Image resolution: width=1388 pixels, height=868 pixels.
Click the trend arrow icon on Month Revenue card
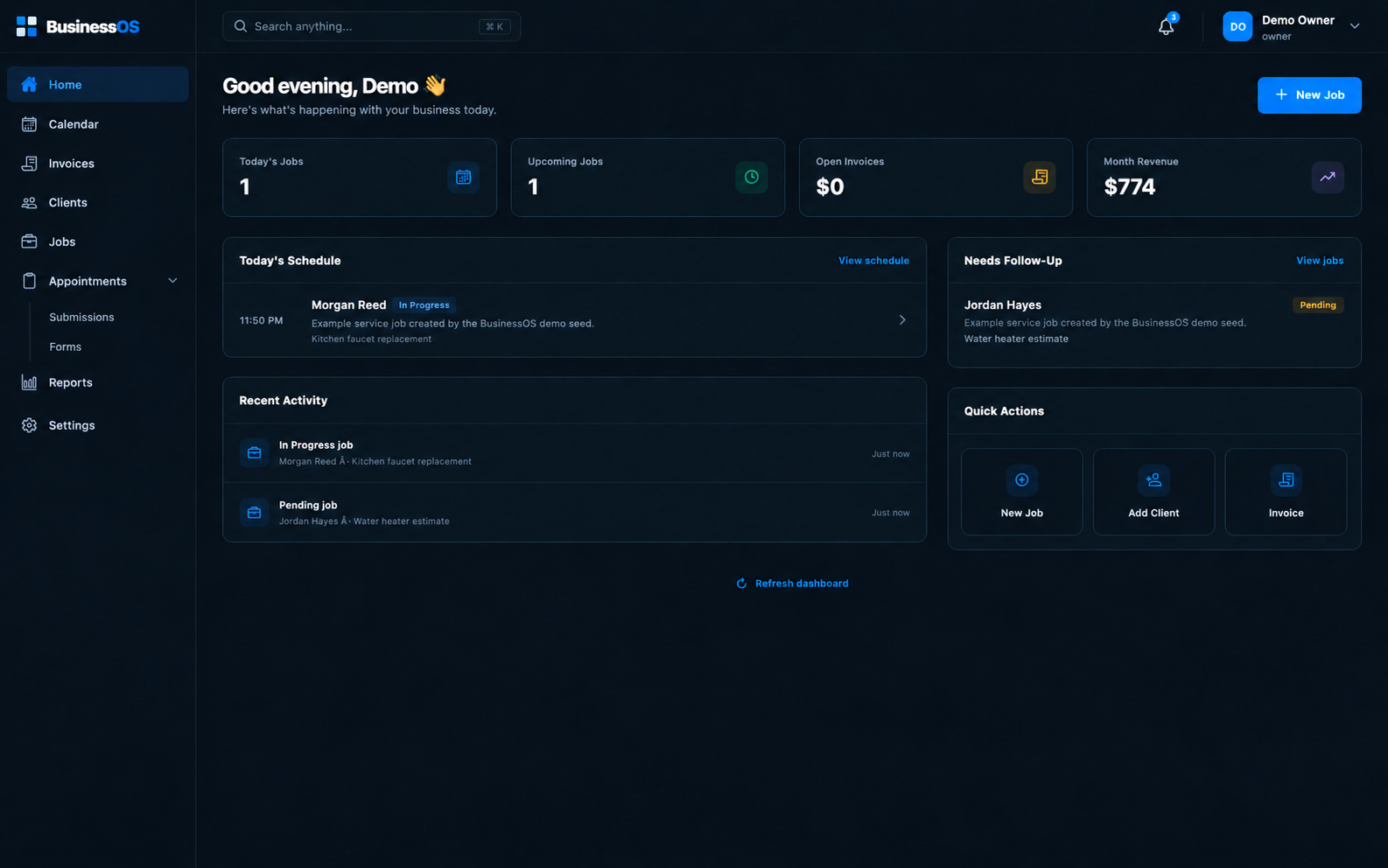[x=1328, y=177]
